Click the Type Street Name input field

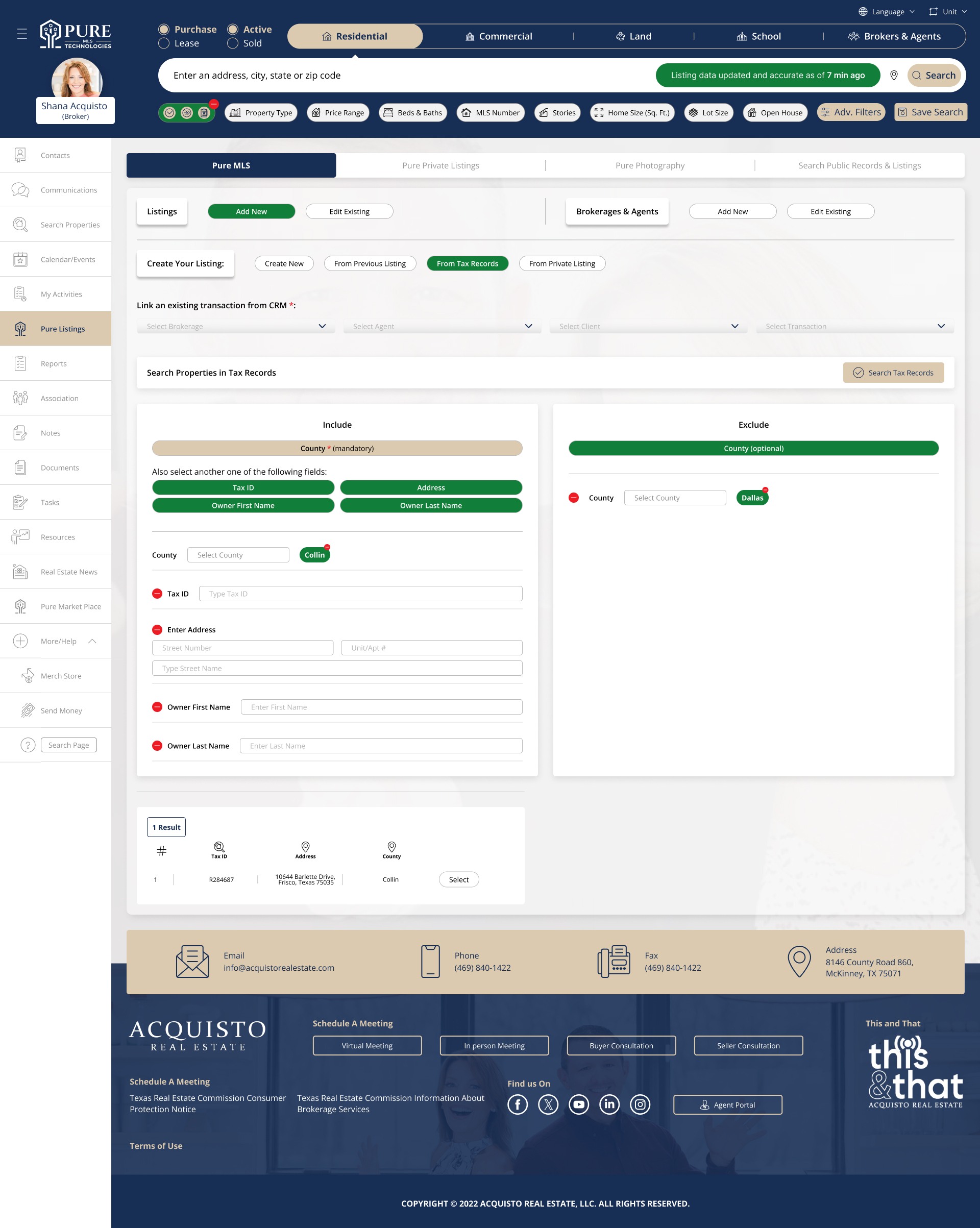337,668
